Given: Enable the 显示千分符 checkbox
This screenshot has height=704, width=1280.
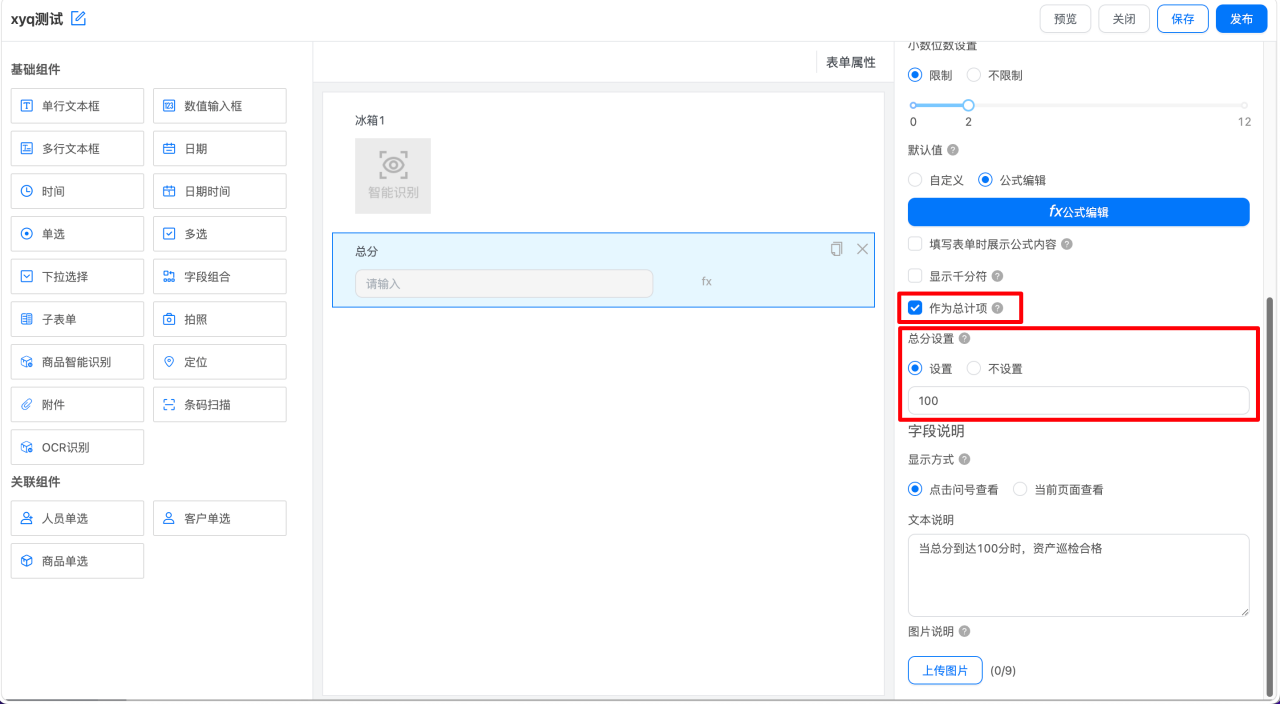Looking at the screenshot, I should pyautogui.click(x=915, y=275).
